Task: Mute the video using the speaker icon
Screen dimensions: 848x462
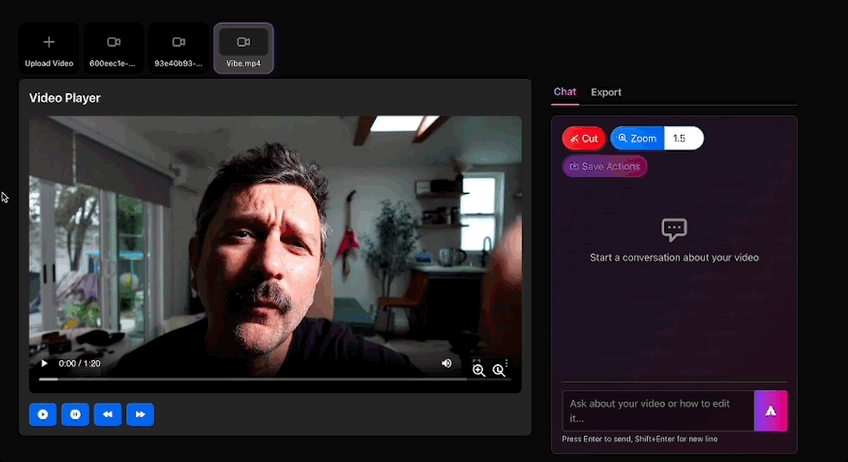Action: tap(447, 363)
